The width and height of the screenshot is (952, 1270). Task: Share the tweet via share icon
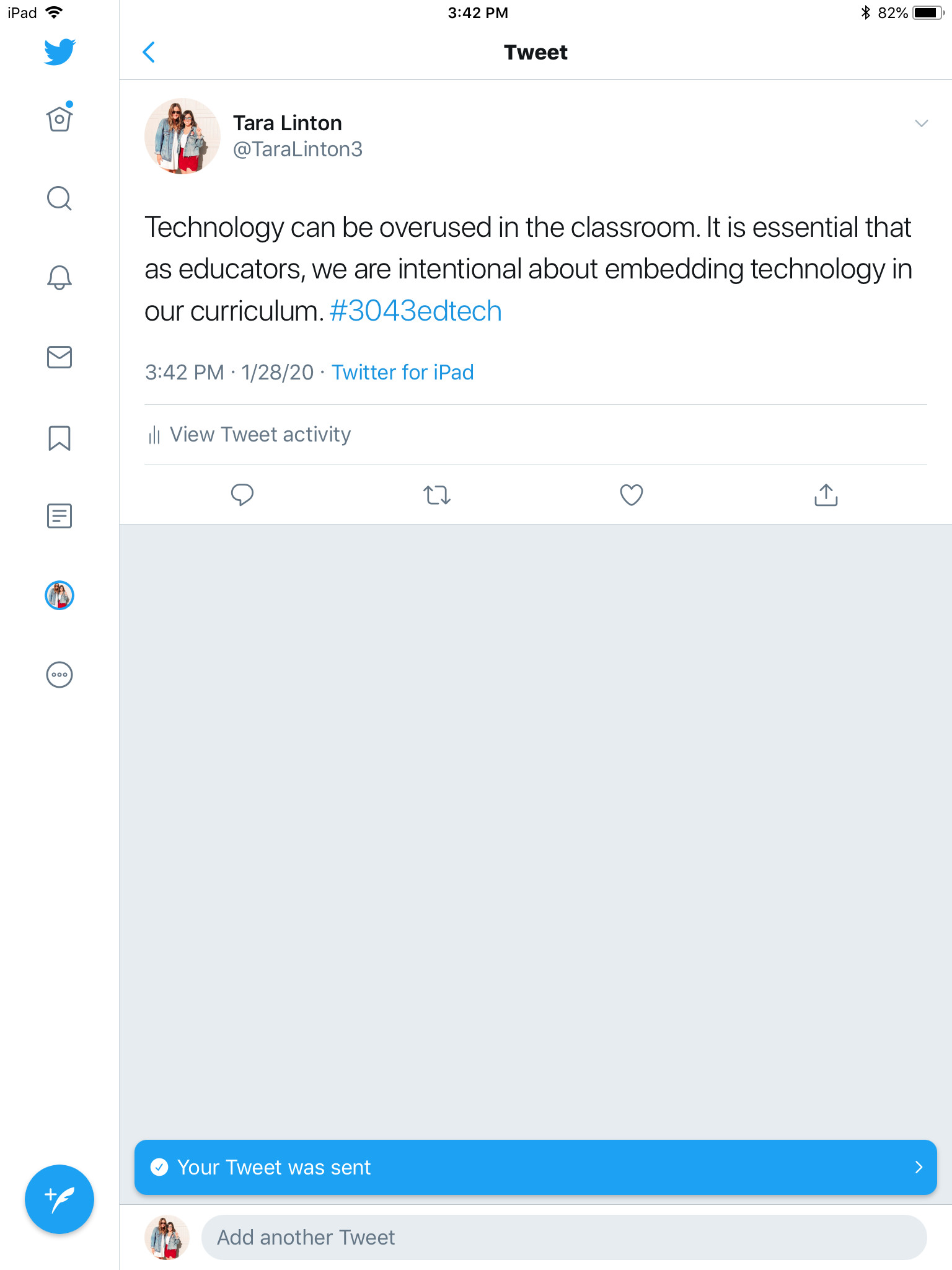click(826, 495)
